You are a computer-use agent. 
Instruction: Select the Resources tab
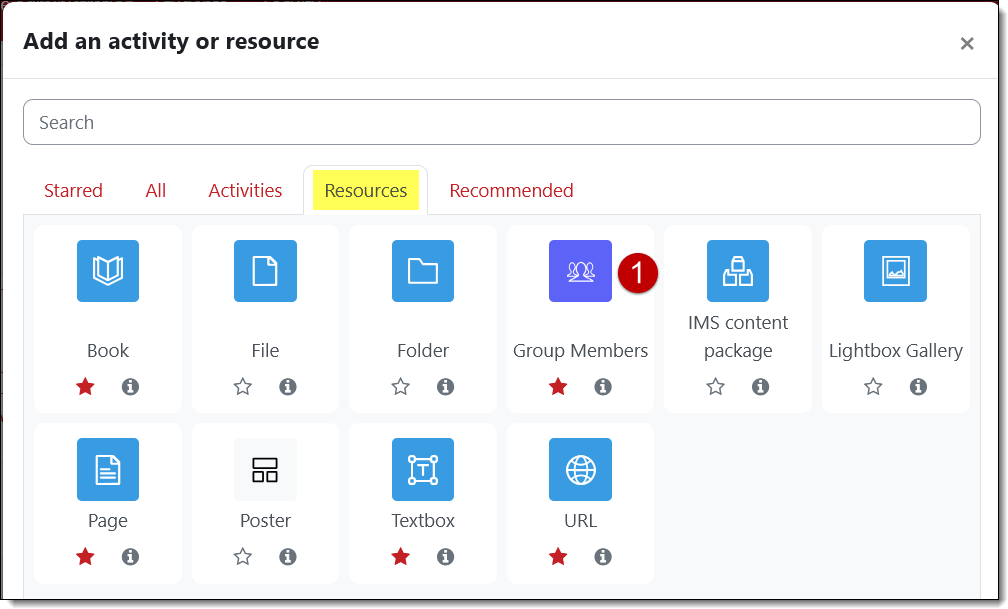[x=366, y=190]
